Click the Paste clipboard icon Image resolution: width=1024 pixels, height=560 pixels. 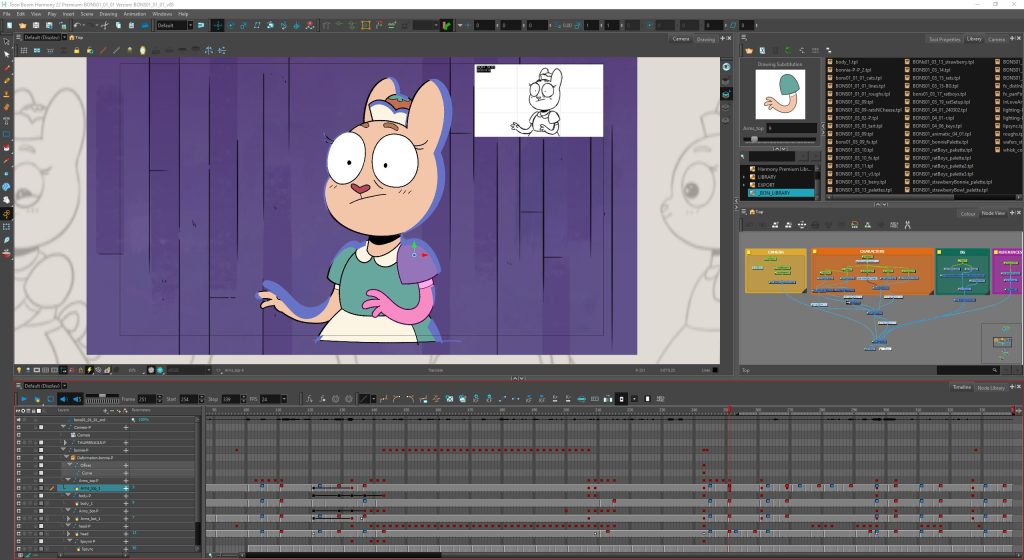[131, 25]
